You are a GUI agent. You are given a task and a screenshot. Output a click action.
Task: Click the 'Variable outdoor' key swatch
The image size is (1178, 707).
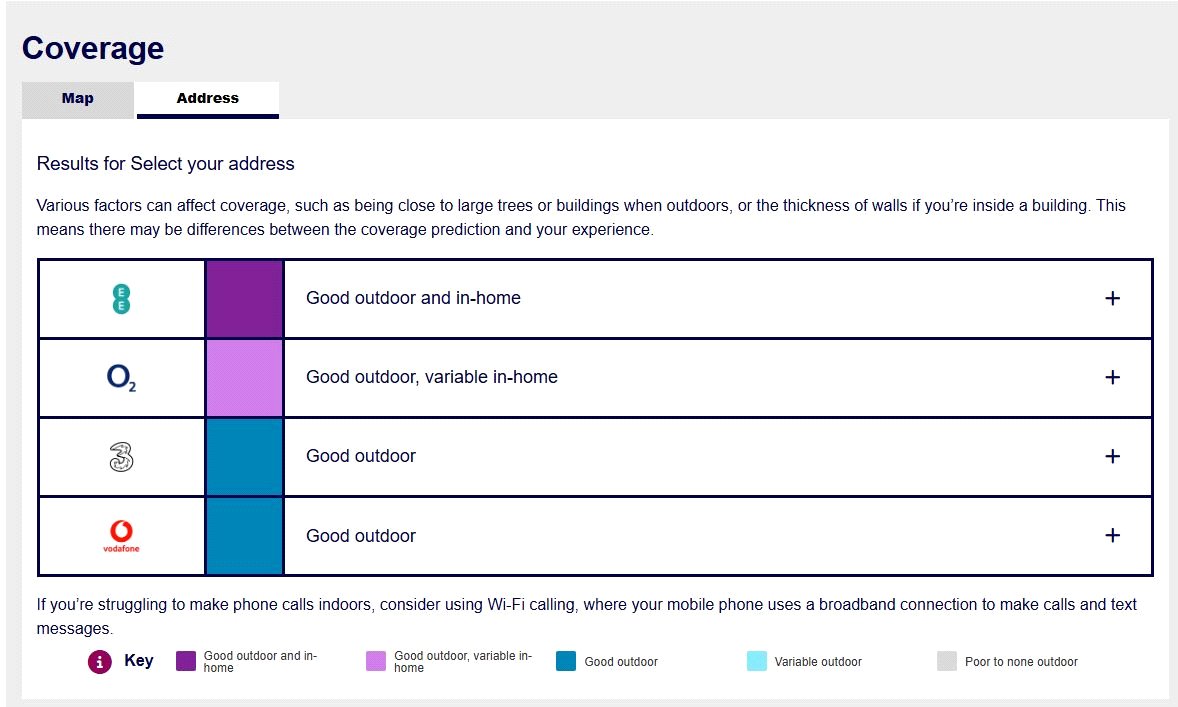tap(756, 661)
